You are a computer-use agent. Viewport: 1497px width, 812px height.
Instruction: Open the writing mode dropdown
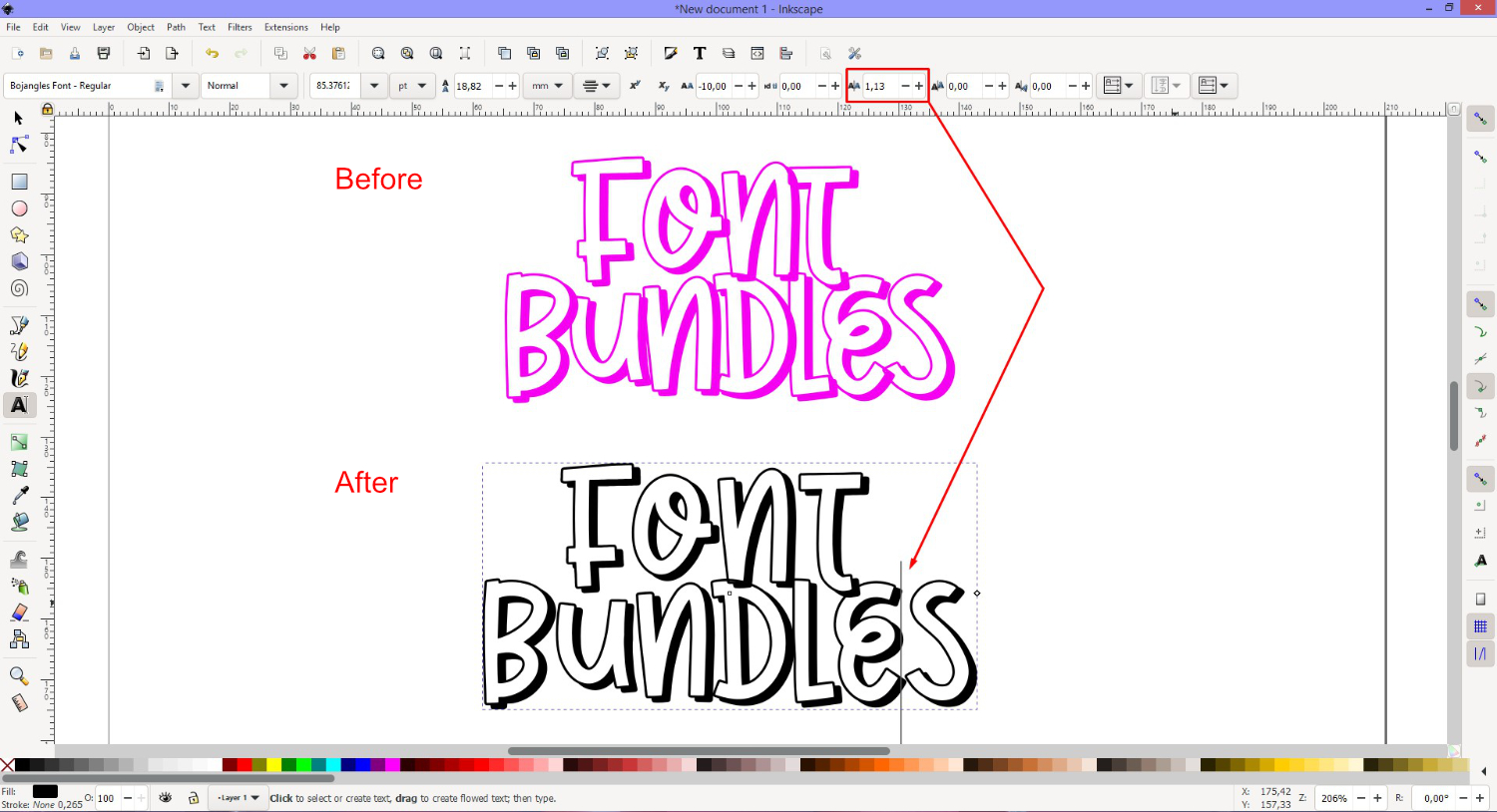coord(1121,86)
